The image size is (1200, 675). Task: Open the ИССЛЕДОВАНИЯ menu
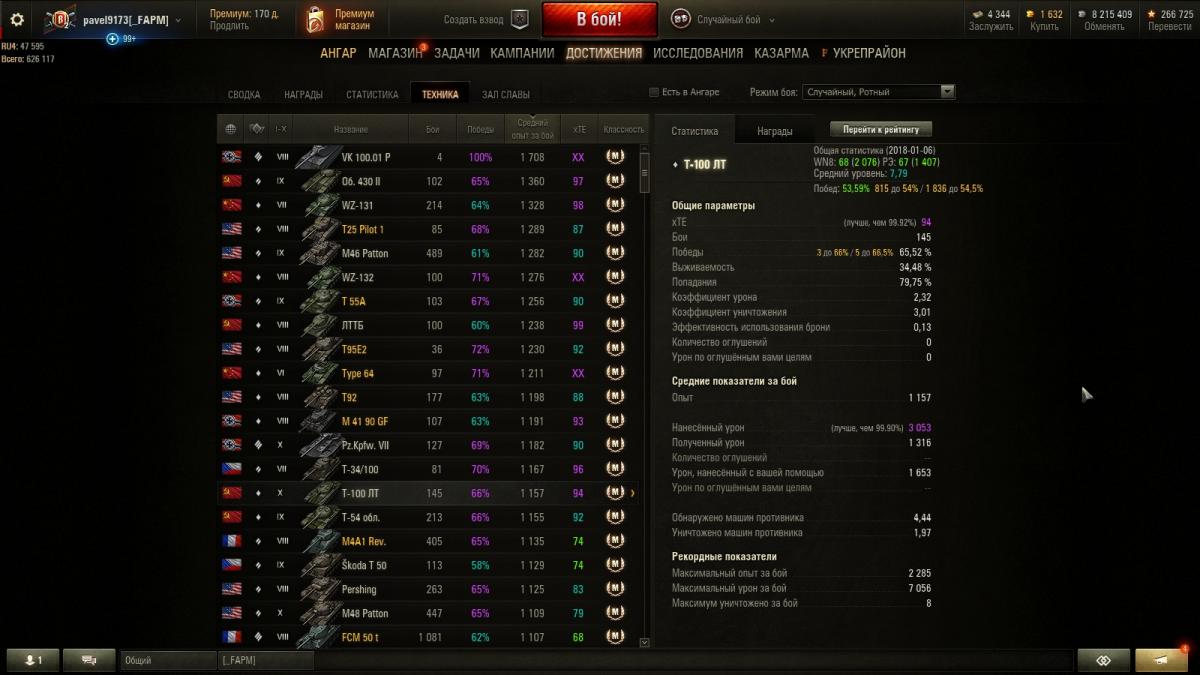tap(698, 53)
